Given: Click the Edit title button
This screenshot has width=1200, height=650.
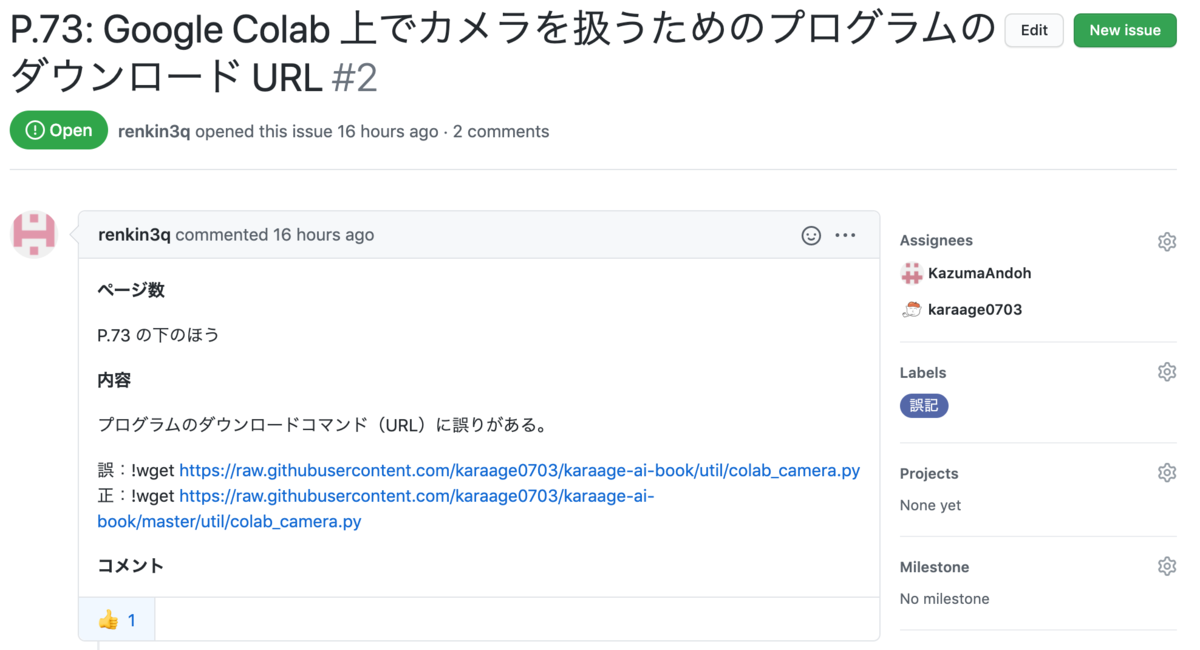Looking at the screenshot, I should pyautogui.click(x=1034, y=30).
